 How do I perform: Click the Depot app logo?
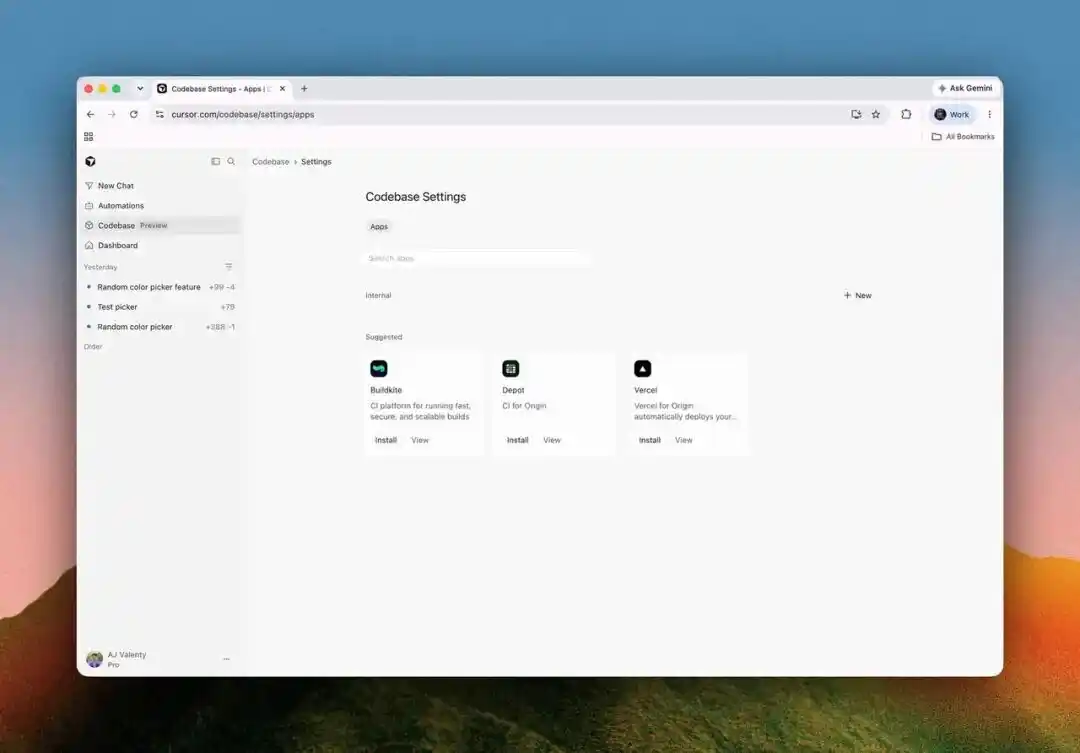(x=510, y=369)
